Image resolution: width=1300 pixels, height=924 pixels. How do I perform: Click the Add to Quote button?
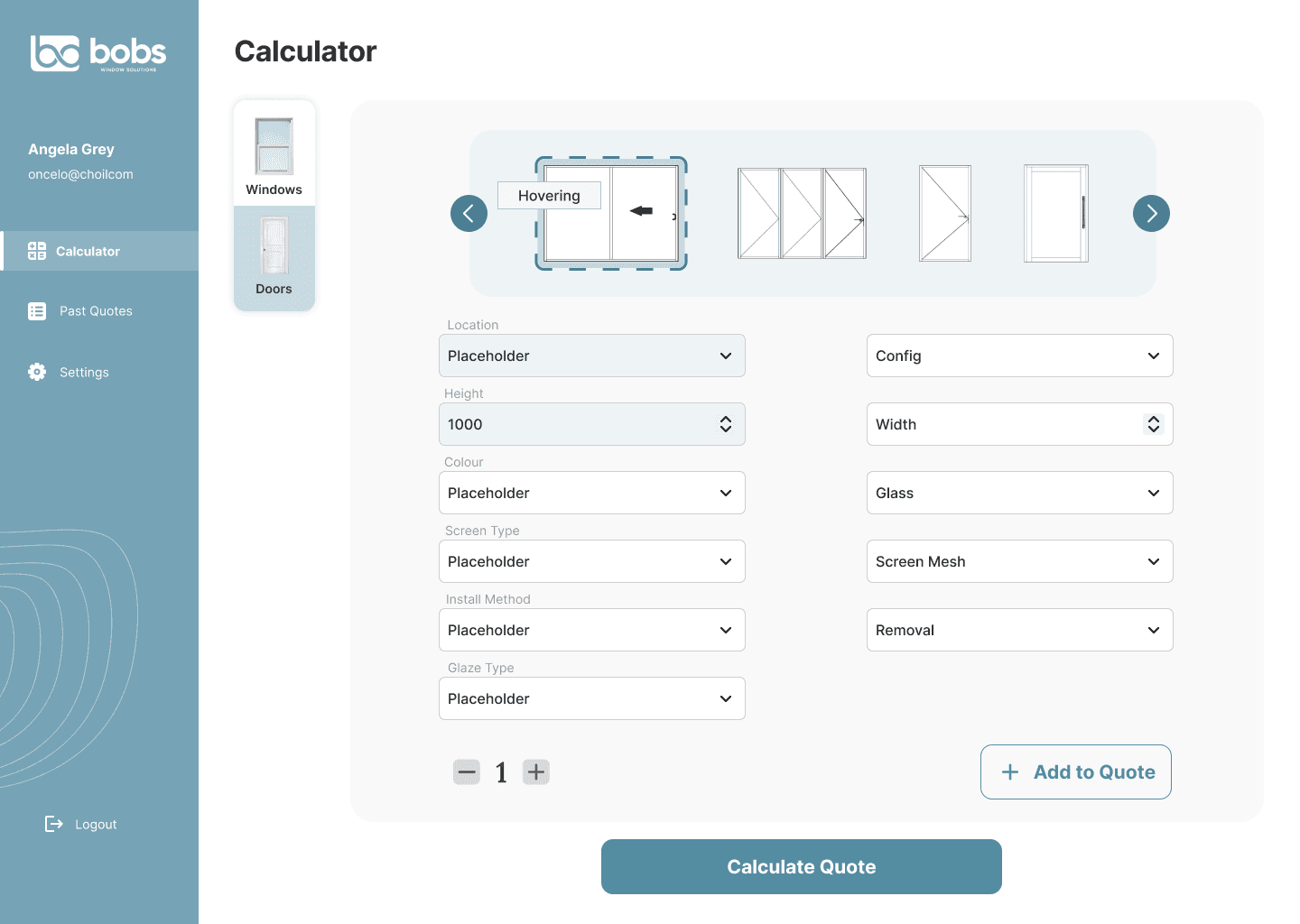(x=1075, y=772)
